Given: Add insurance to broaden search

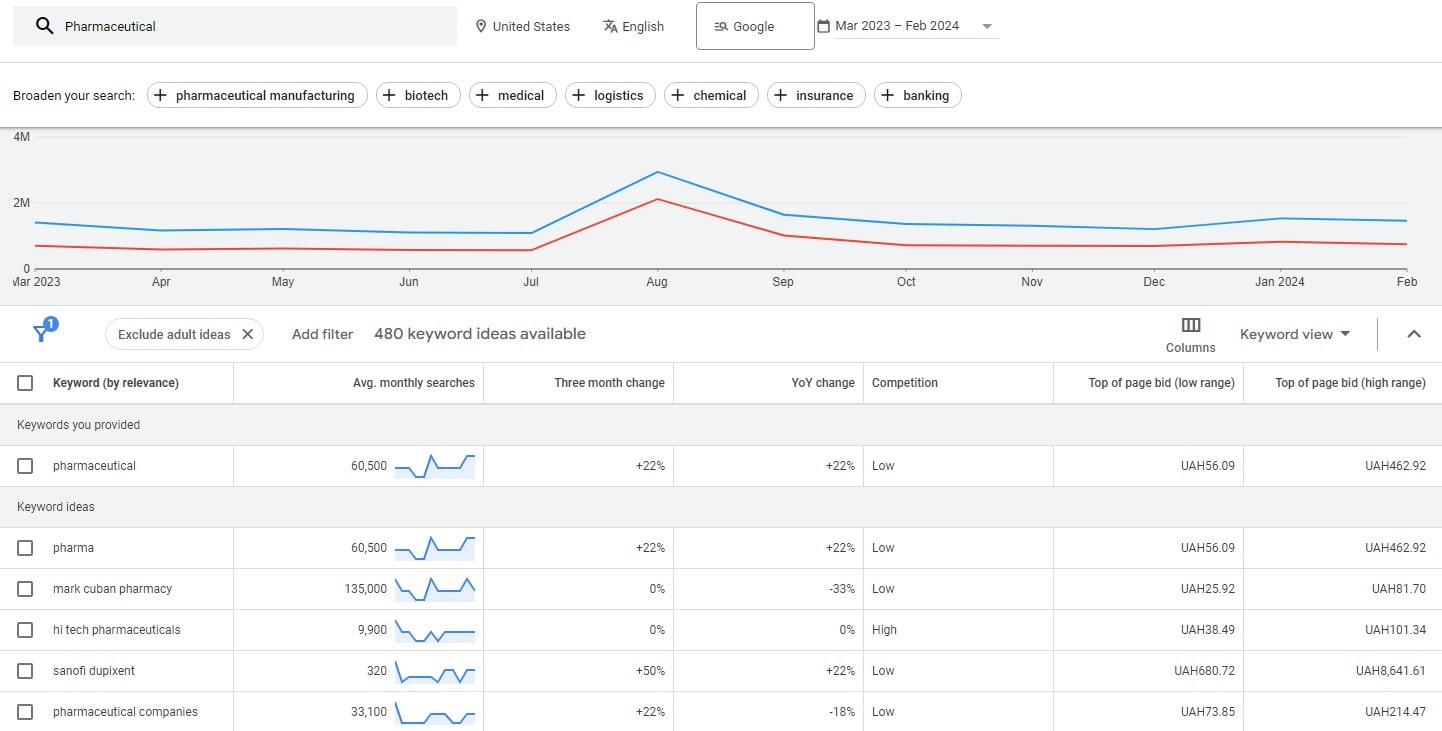Looking at the screenshot, I should coord(816,95).
